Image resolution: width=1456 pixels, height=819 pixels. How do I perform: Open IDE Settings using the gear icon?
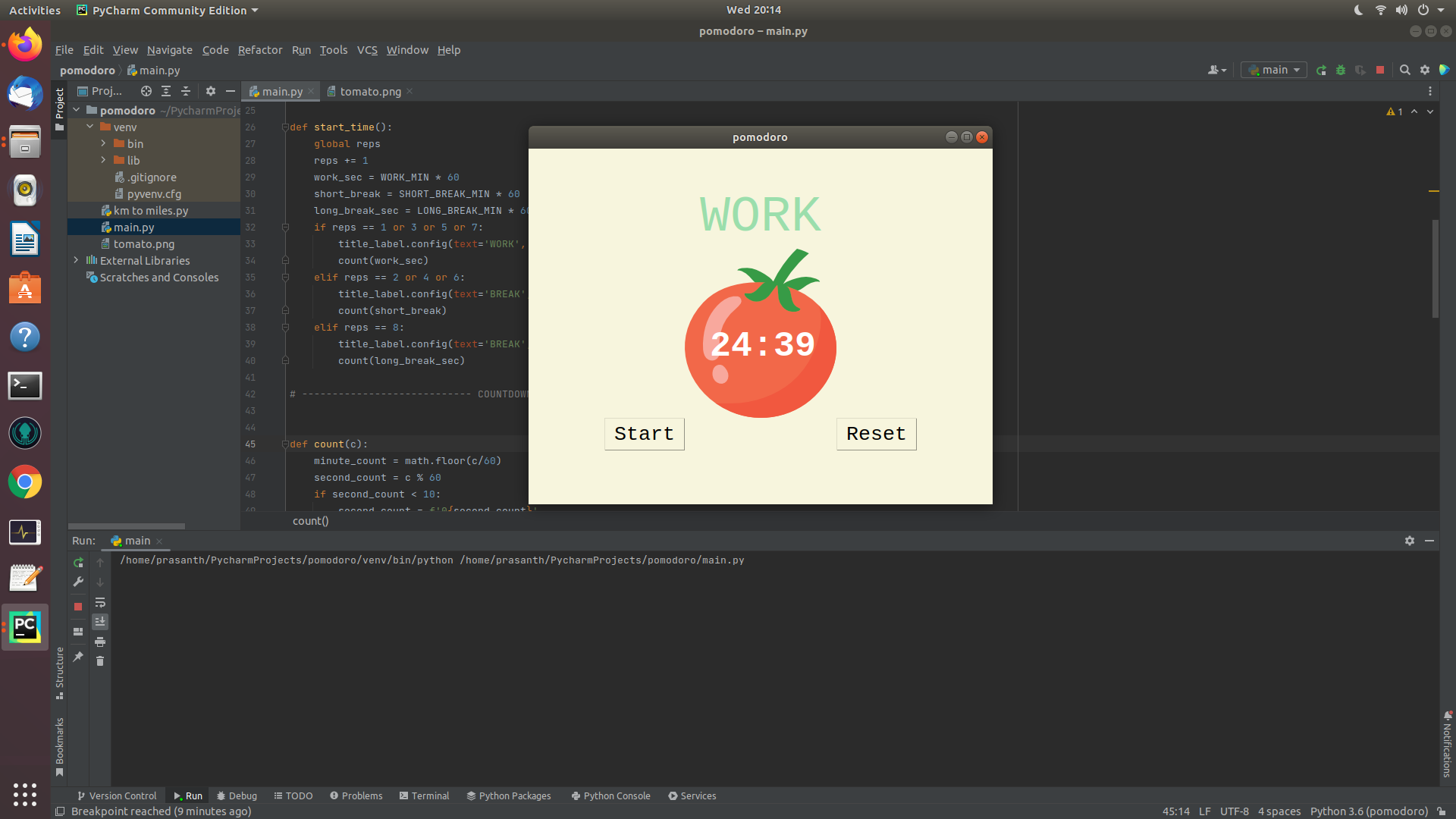pos(1426,70)
